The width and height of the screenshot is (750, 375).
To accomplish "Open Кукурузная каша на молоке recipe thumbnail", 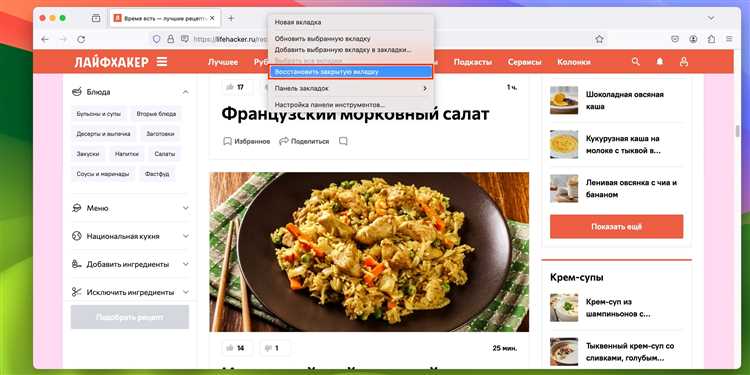I will (x=564, y=144).
